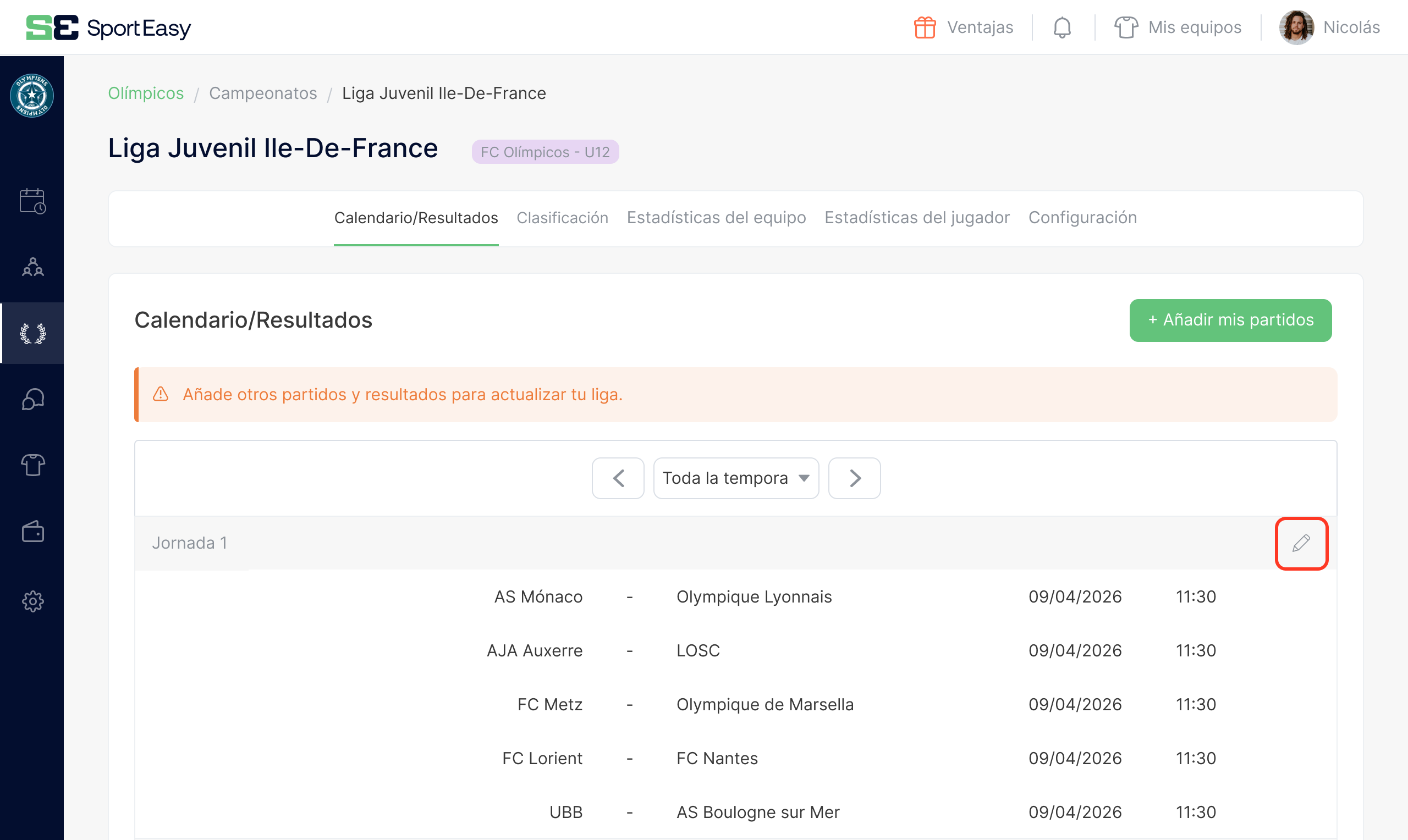Go to next period arrow
This screenshot has width=1408, height=840.
click(x=854, y=478)
